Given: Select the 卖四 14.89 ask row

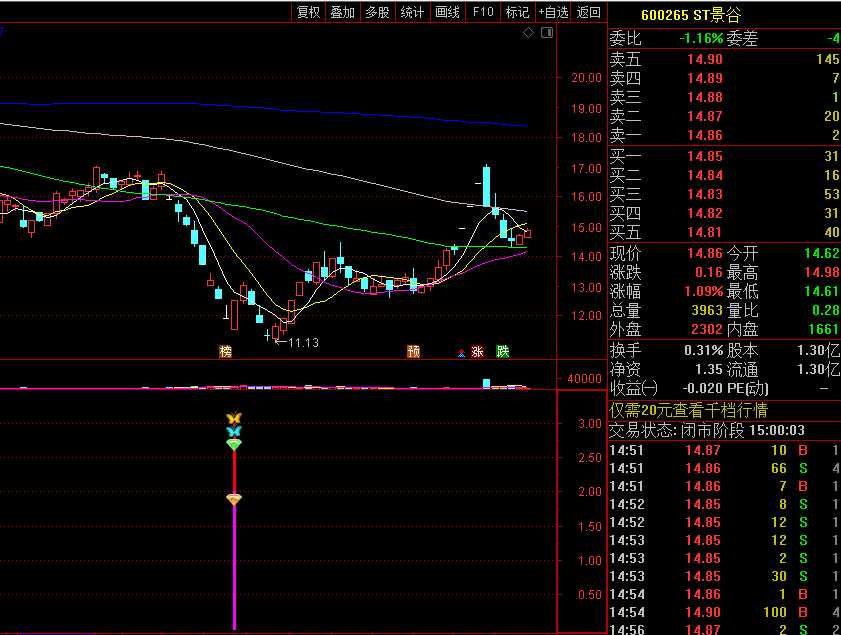Looking at the screenshot, I should [x=724, y=78].
